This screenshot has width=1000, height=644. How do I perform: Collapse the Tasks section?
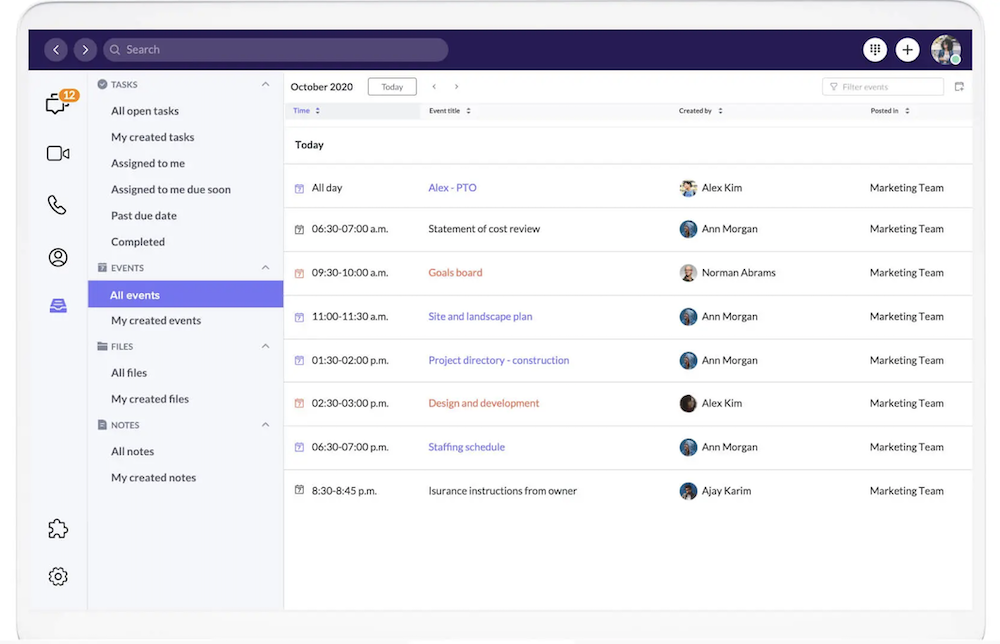pyautogui.click(x=265, y=85)
